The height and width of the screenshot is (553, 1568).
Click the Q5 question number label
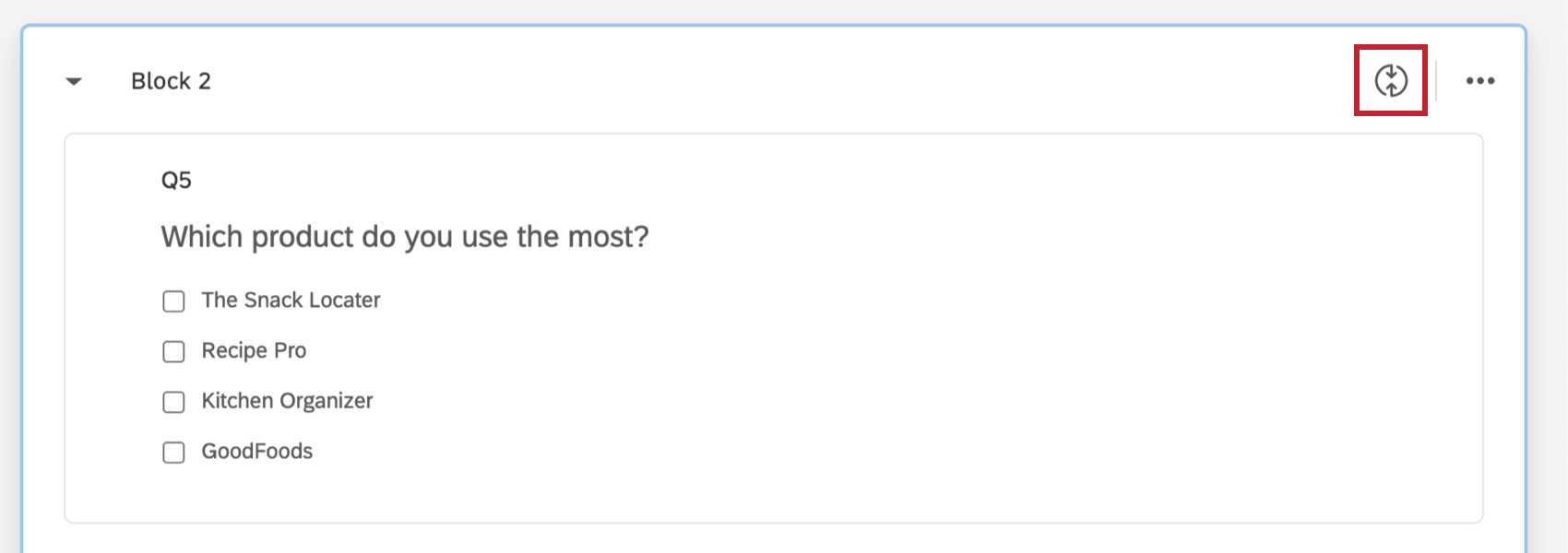176,180
